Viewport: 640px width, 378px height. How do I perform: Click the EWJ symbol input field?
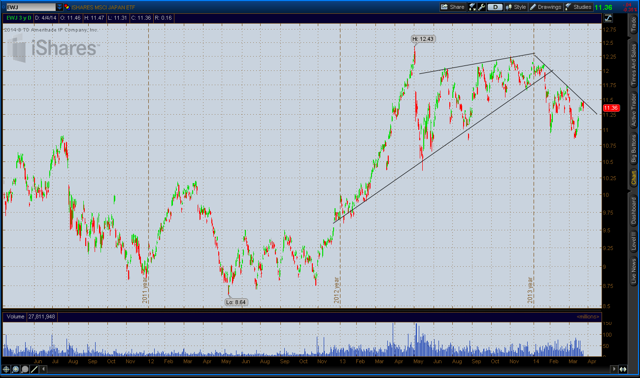(31, 7)
